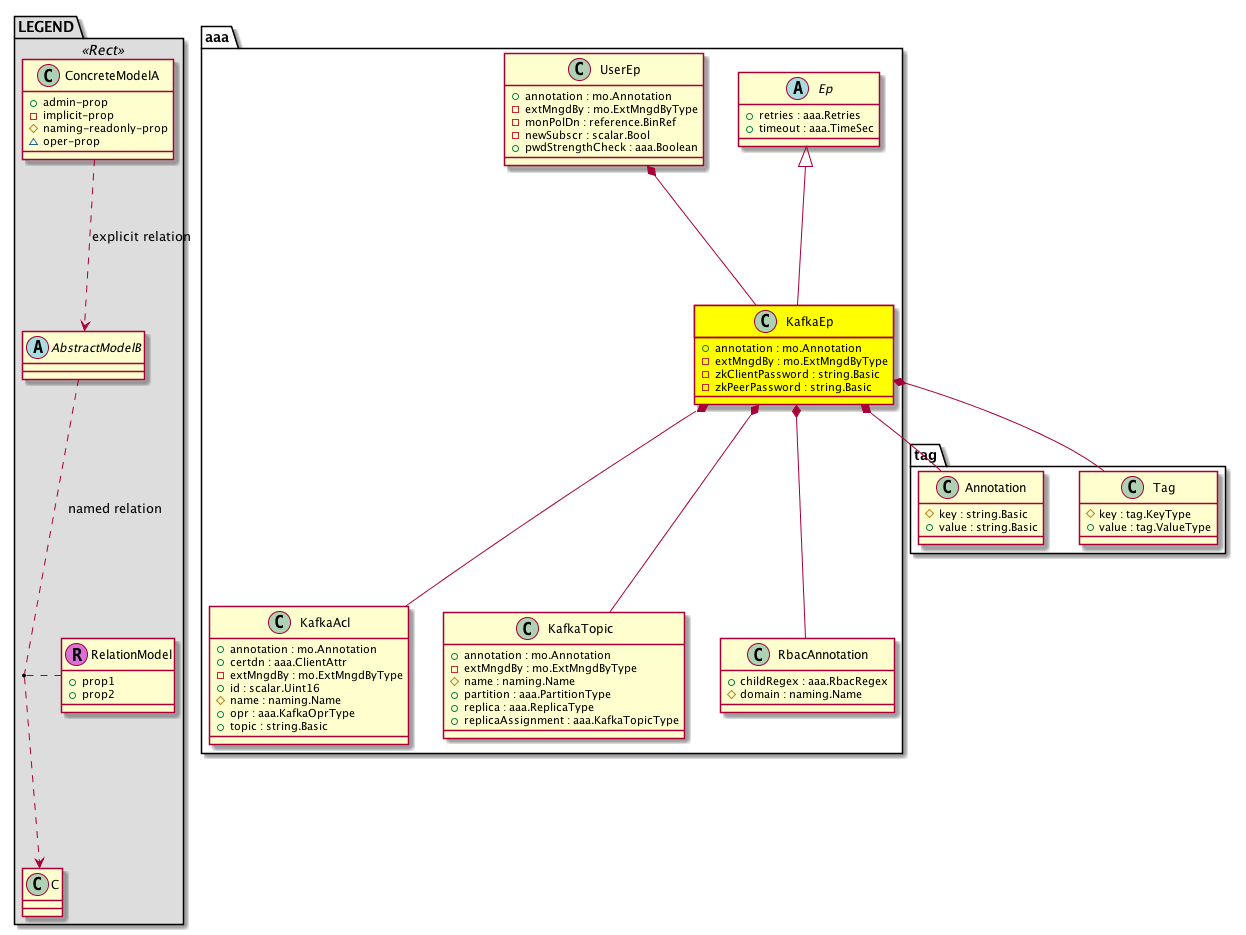This screenshot has width=1246, height=935.
Task: Select the 'C' icon in the KafkaEp header
Action: (x=765, y=321)
